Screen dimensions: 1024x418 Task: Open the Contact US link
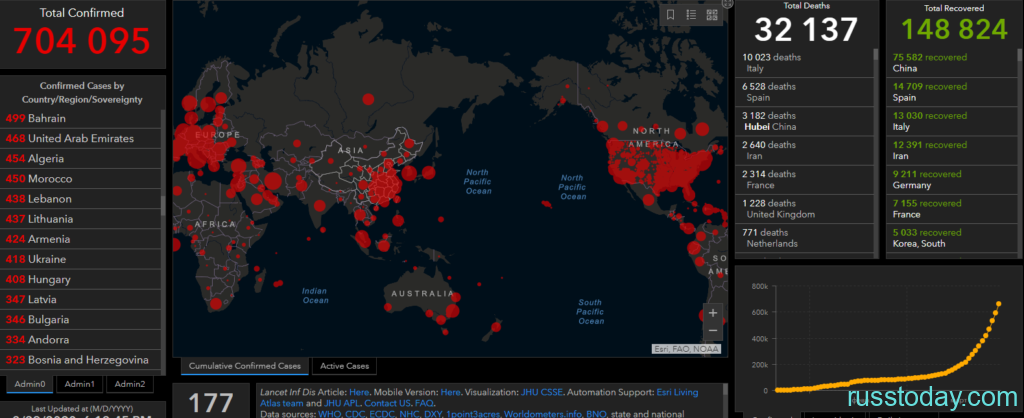[x=387, y=404]
